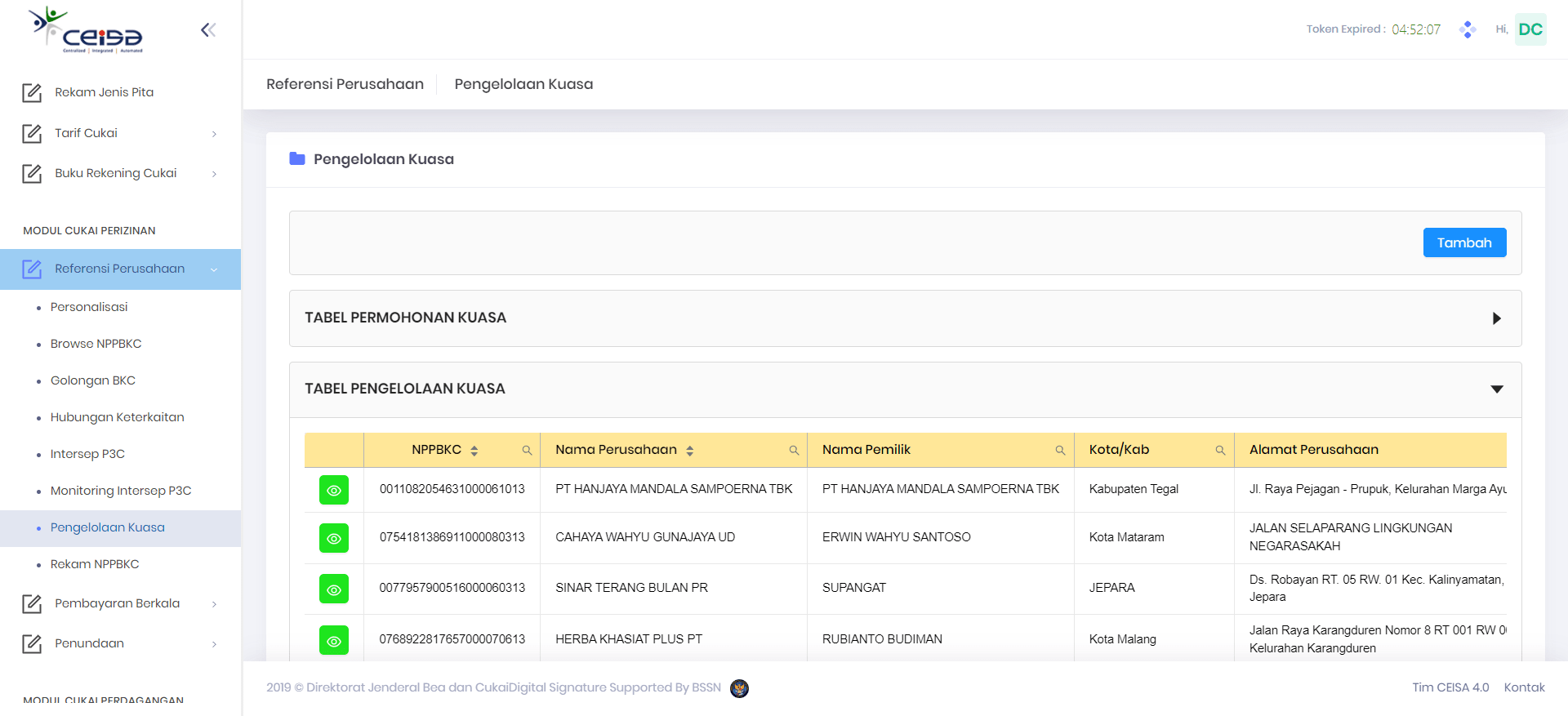Open Rekam Jenis Pita menu
Screen dimensions: 1568x716
pyautogui.click(x=105, y=92)
